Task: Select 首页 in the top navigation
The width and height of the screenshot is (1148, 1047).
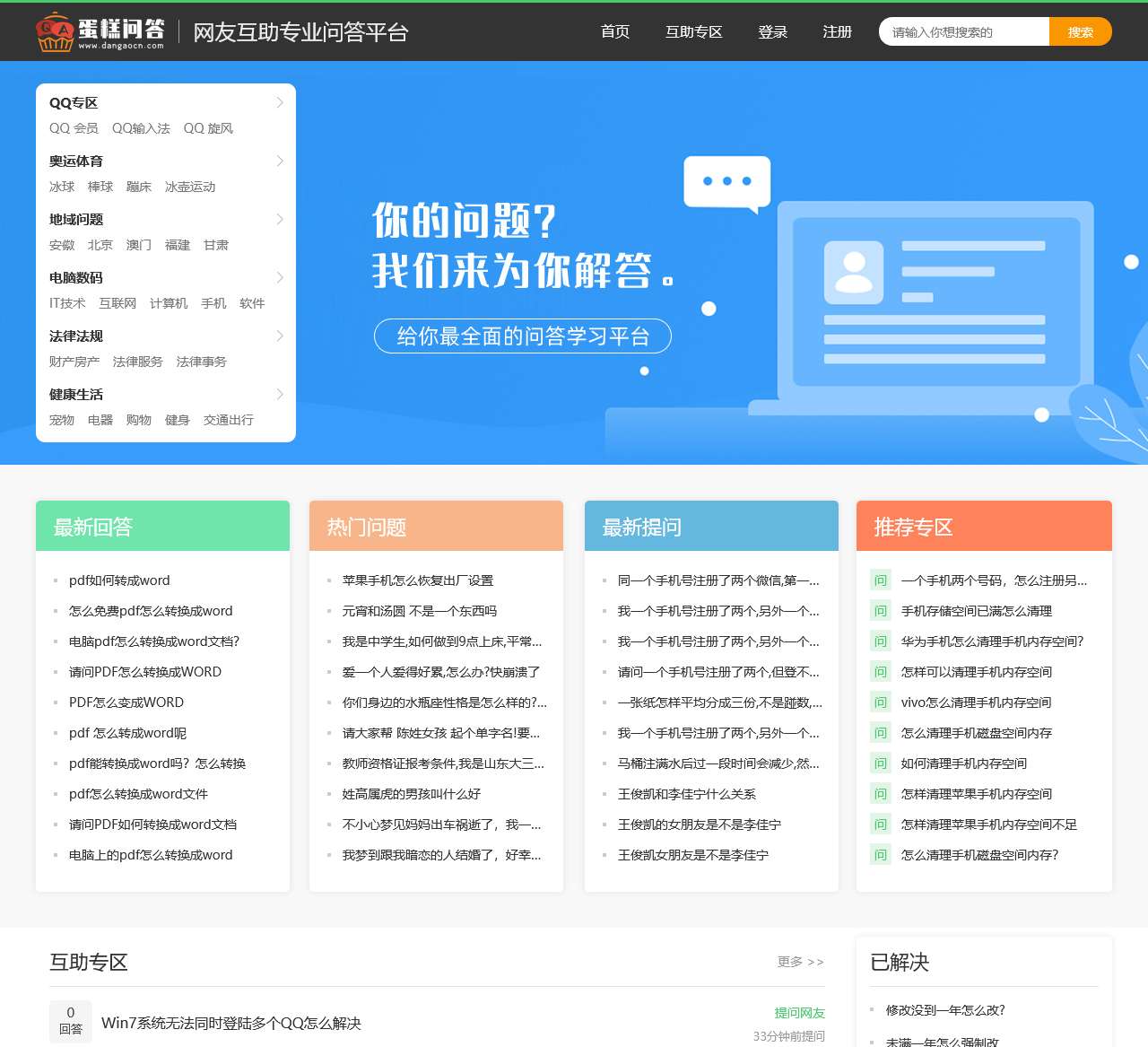Action: 615,31
